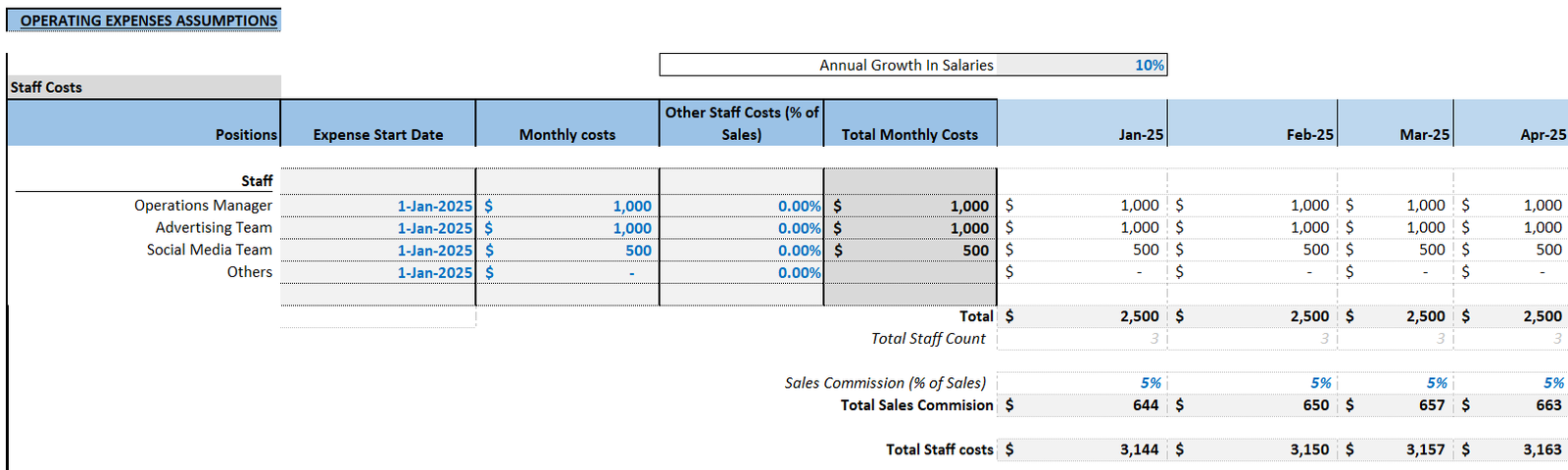Select the Expense Start Date column header

point(377,134)
